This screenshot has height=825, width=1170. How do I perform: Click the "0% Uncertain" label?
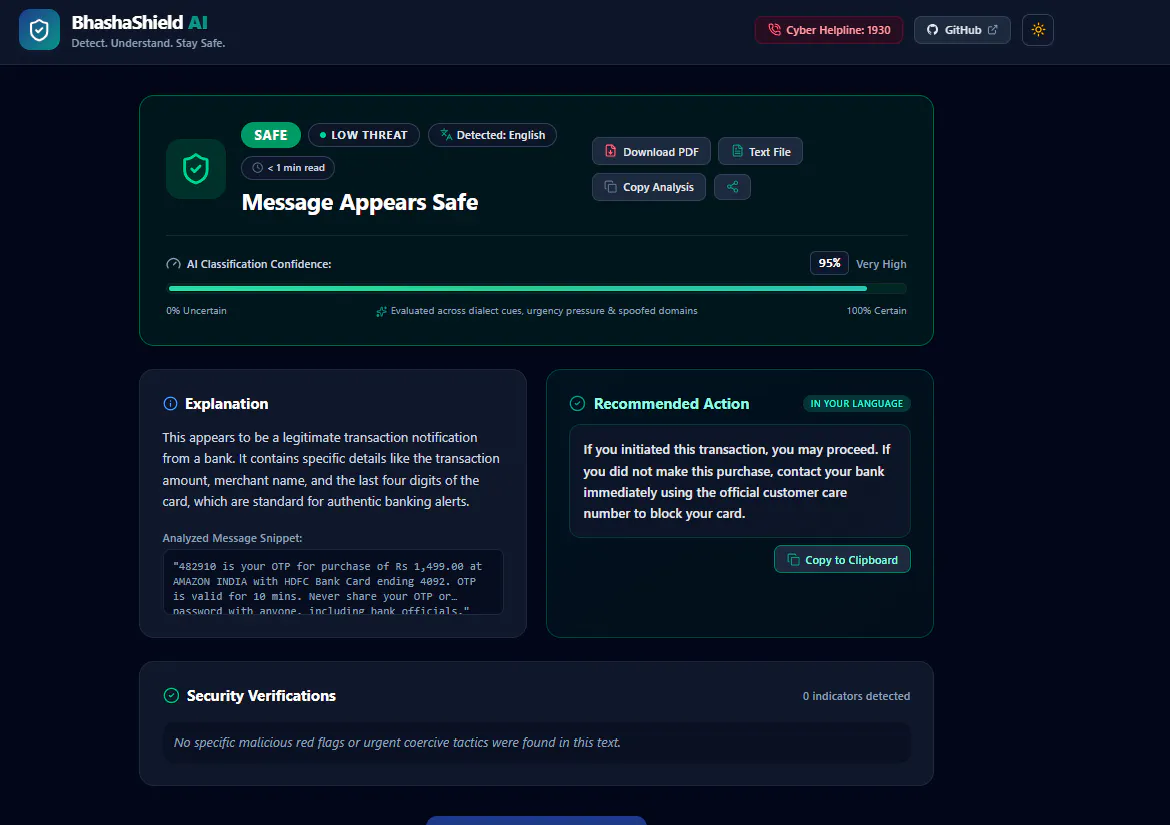(196, 310)
